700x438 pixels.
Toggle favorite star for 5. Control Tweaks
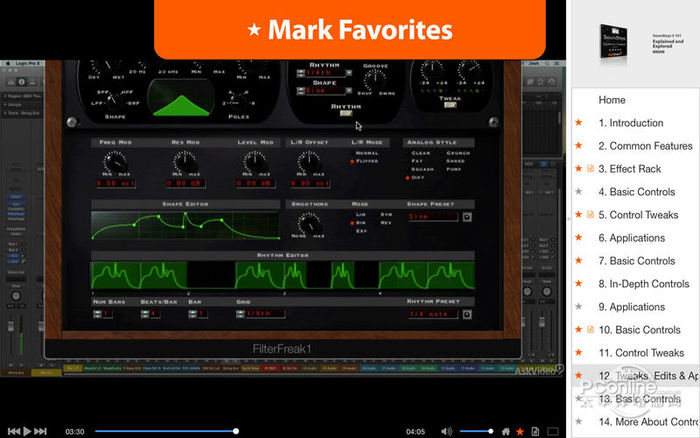[579, 214]
